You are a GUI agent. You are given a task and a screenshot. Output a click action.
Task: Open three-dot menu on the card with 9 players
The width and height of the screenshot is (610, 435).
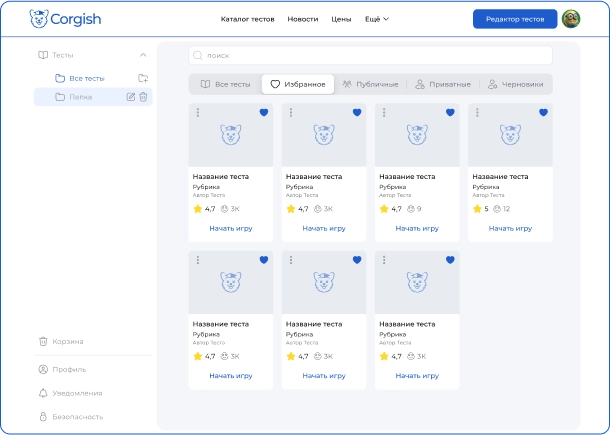384,112
